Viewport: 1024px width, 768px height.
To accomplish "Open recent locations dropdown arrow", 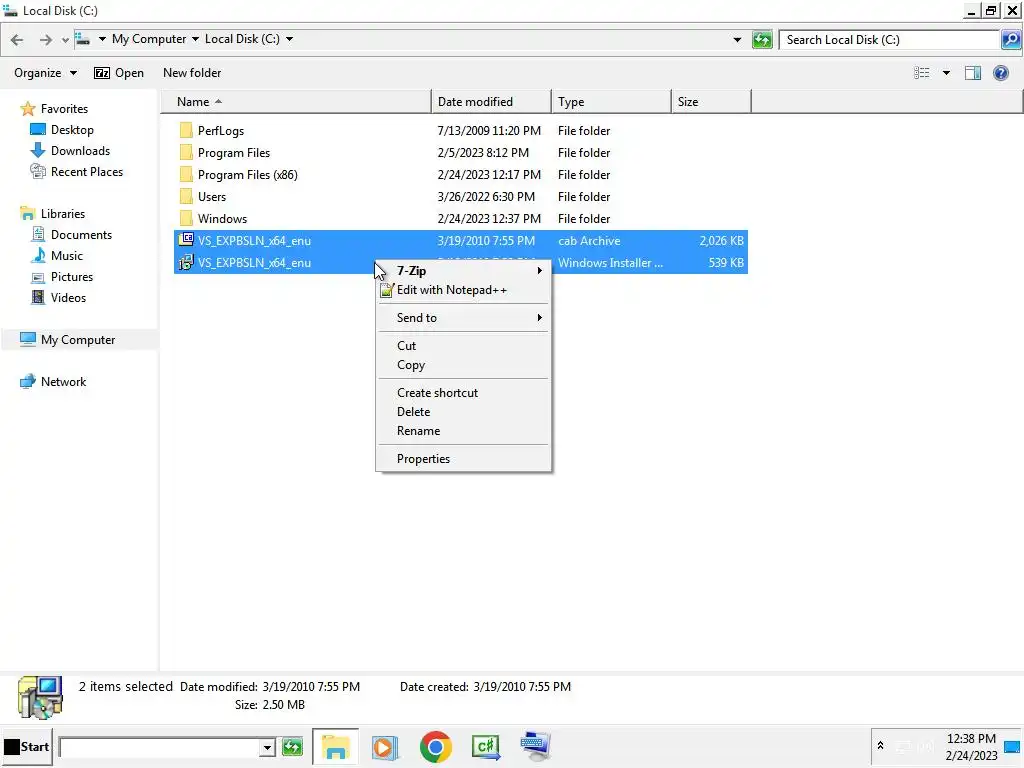I will coord(65,40).
